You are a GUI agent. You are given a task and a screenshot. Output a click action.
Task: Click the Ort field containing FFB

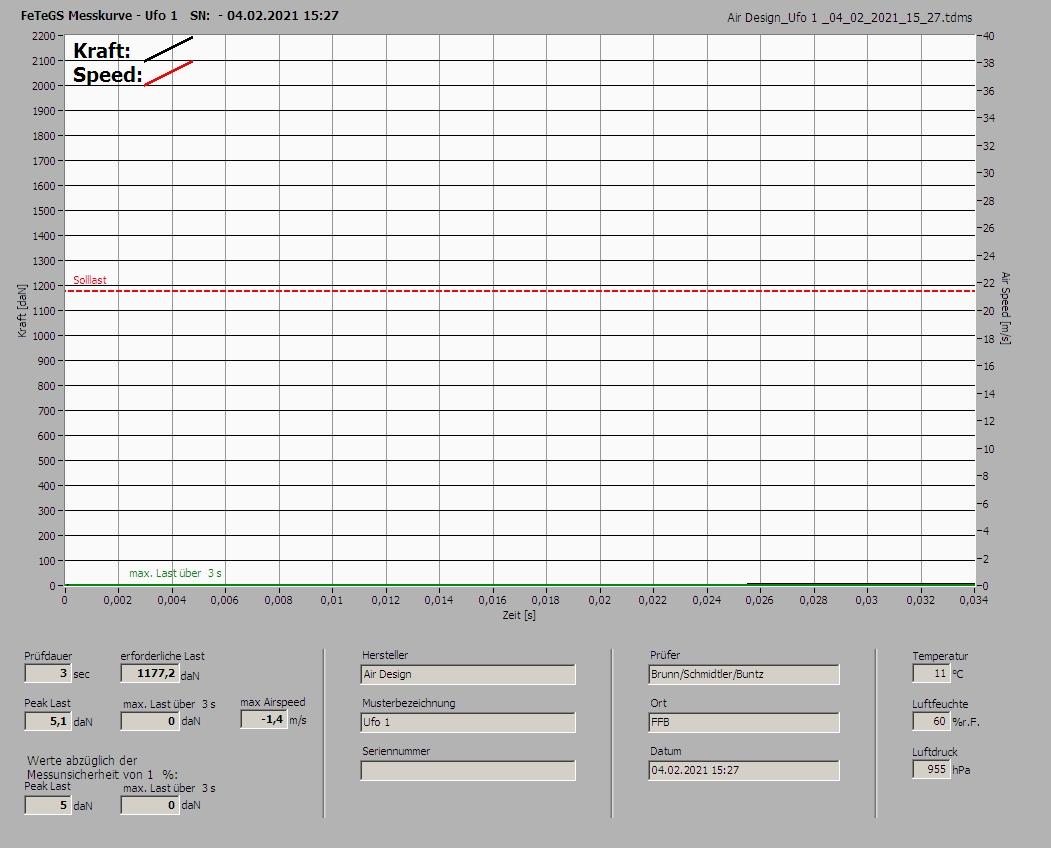point(744,723)
